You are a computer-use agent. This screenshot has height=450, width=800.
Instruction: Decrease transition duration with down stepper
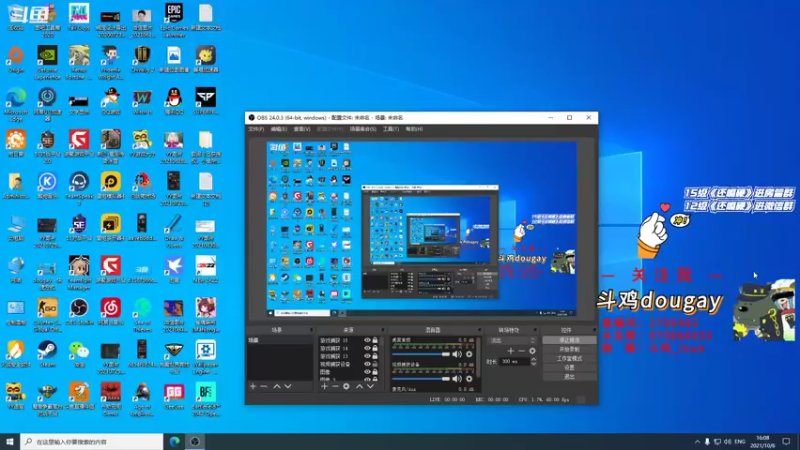(x=533, y=364)
